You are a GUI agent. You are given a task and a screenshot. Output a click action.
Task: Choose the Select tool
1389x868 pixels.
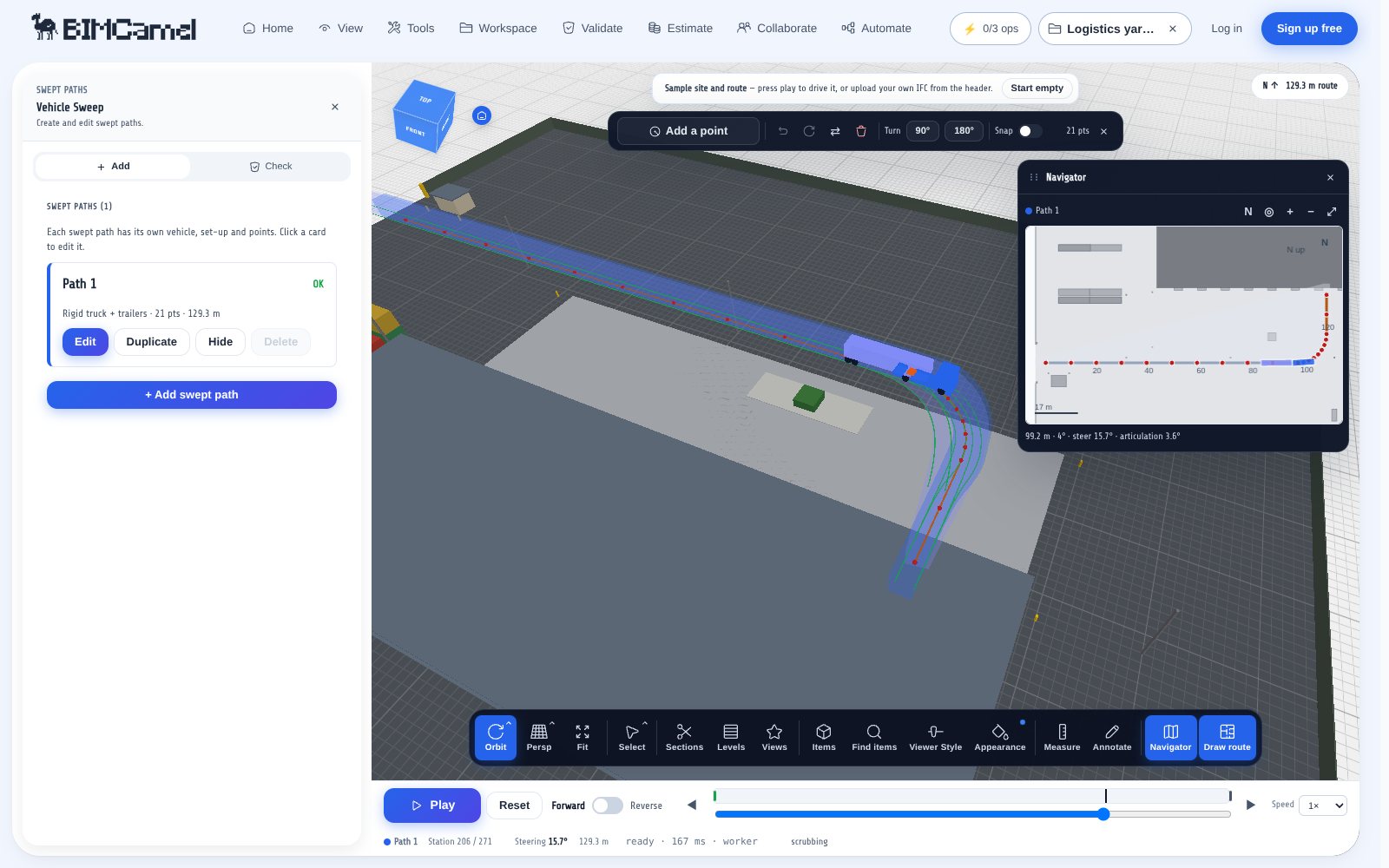coord(632,738)
